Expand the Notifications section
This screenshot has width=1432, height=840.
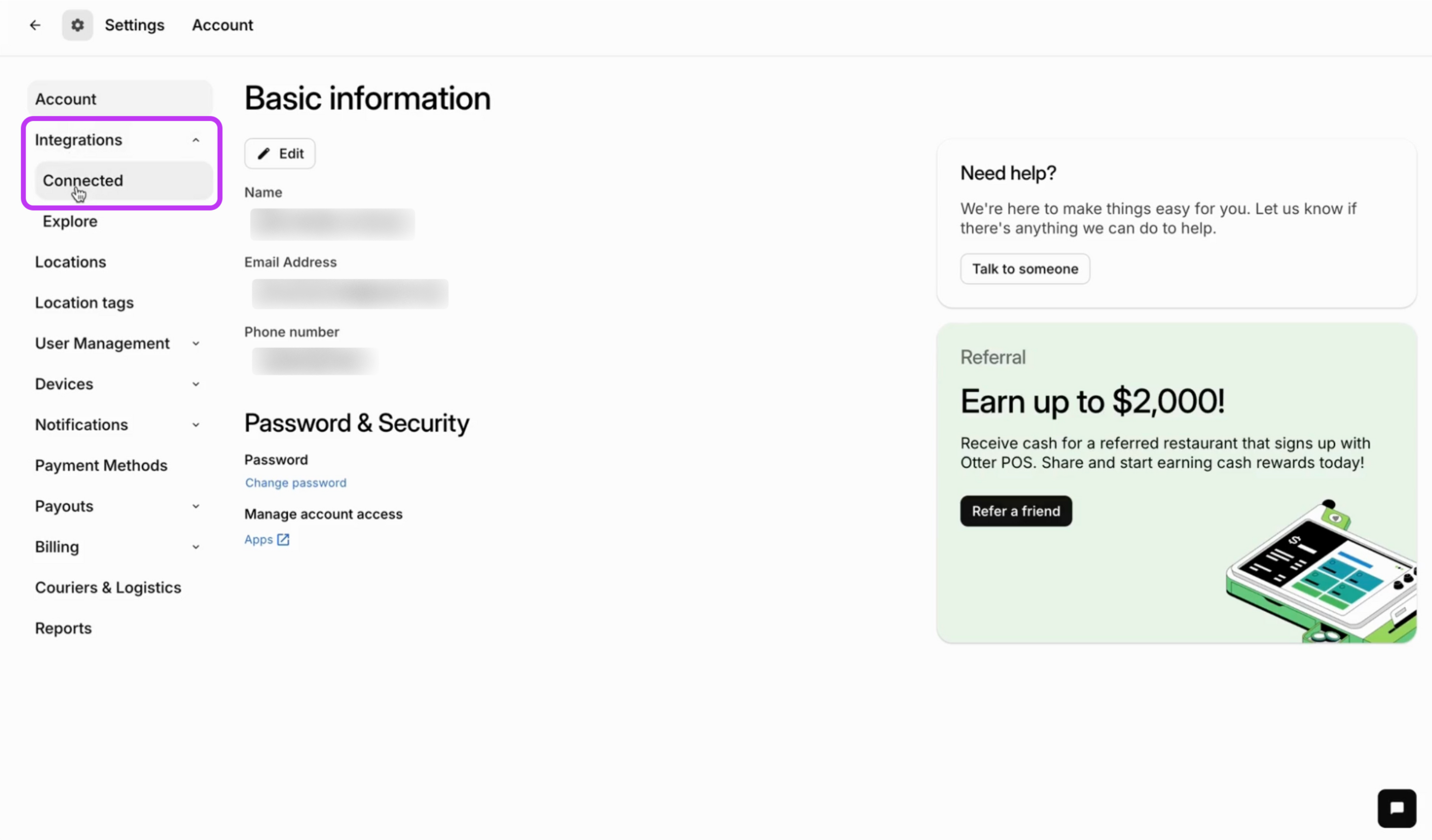click(x=196, y=424)
